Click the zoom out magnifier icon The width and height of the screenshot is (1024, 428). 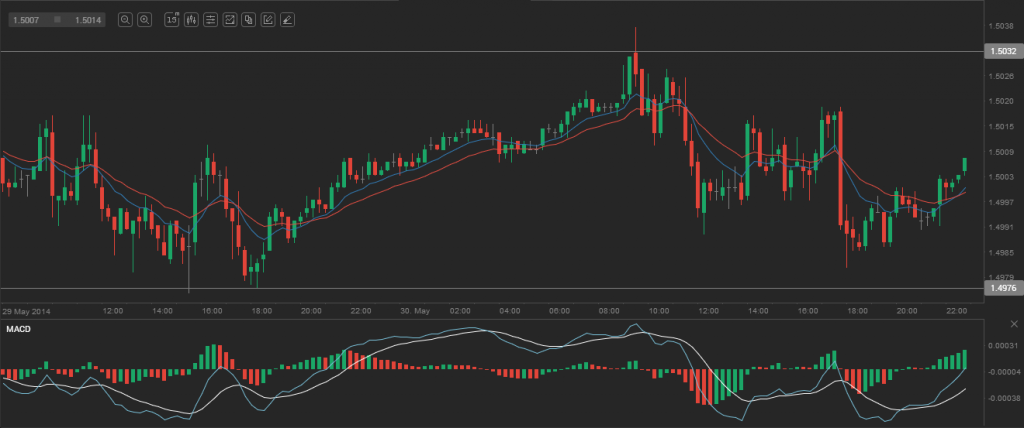point(125,19)
